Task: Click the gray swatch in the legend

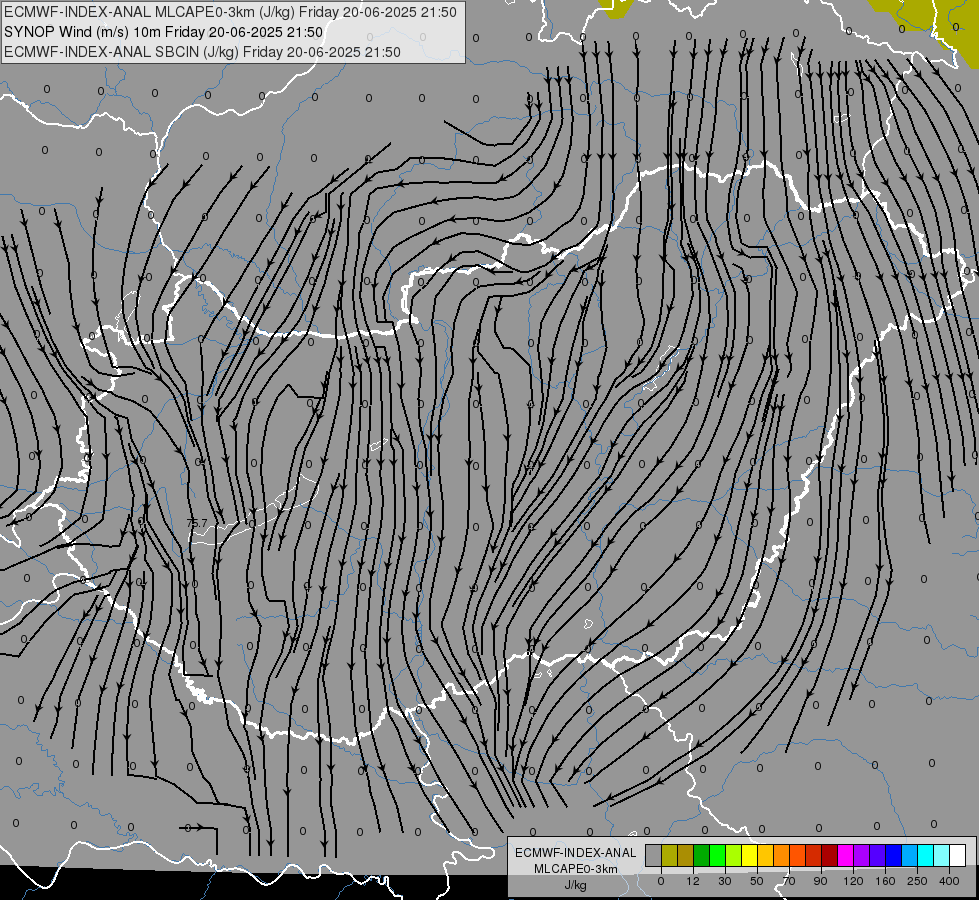Action: tap(654, 855)
